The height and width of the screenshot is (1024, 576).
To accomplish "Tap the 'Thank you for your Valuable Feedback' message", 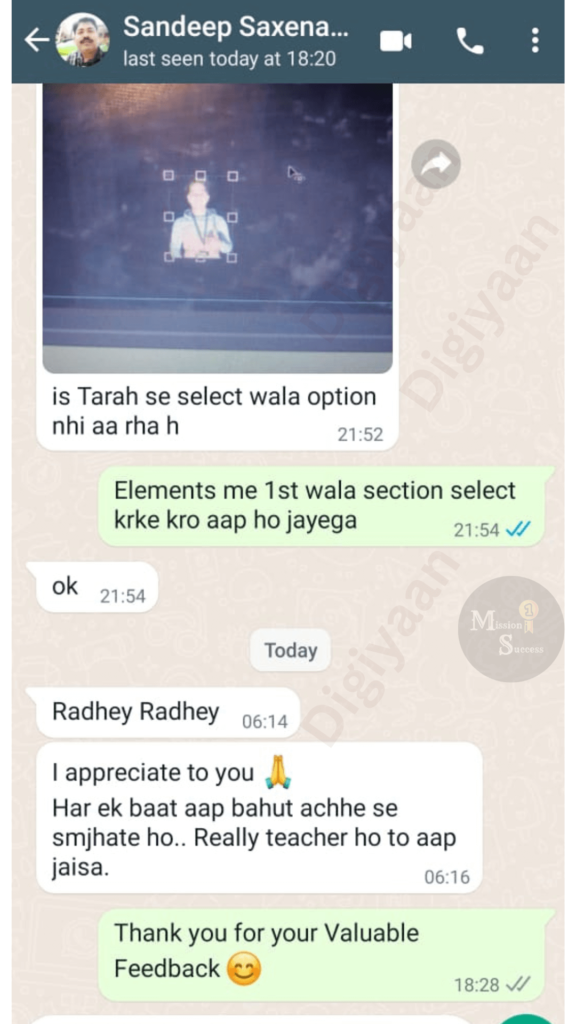I will tap(321, 955).
